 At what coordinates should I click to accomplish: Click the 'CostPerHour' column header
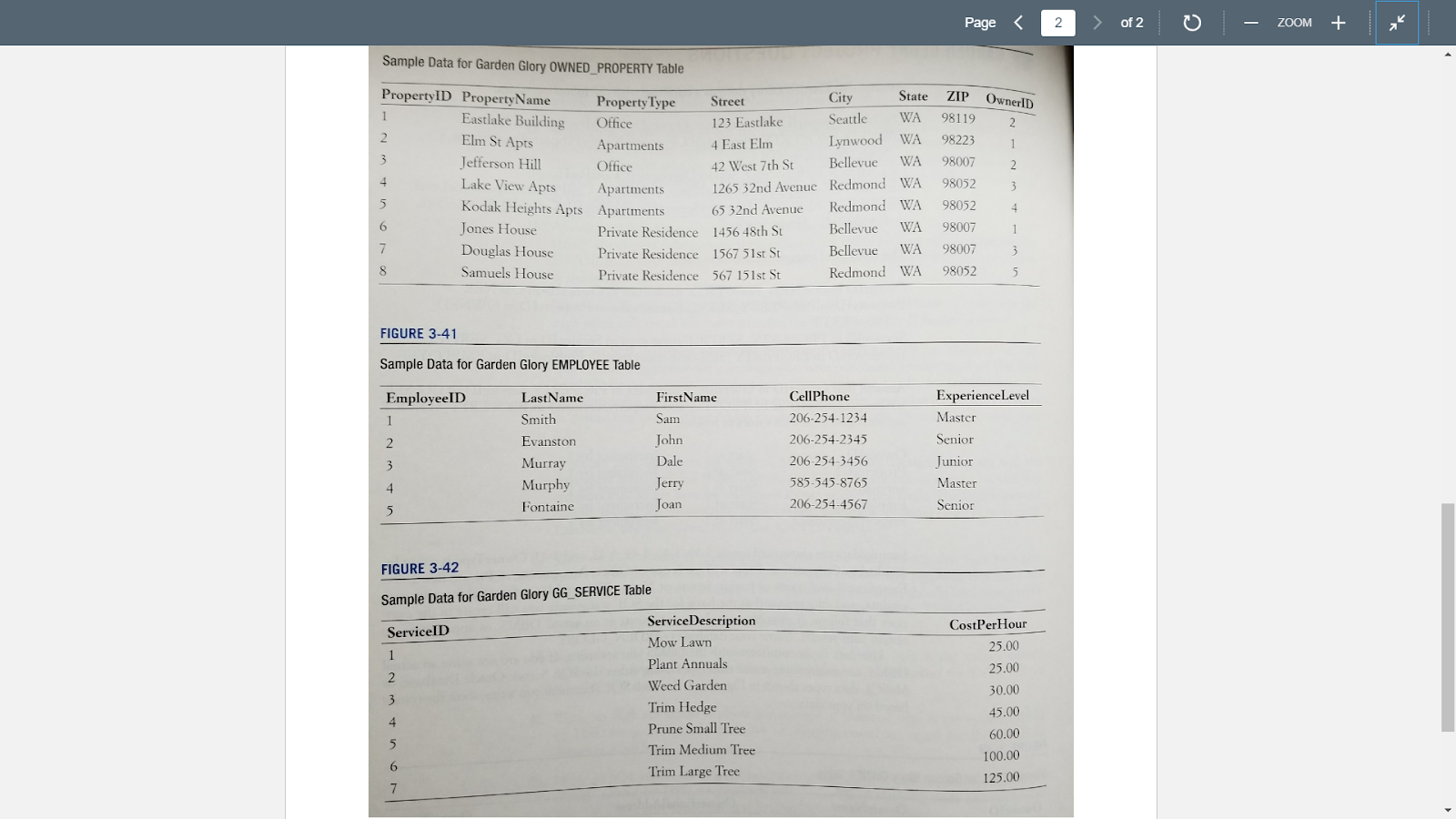point(987,624)
